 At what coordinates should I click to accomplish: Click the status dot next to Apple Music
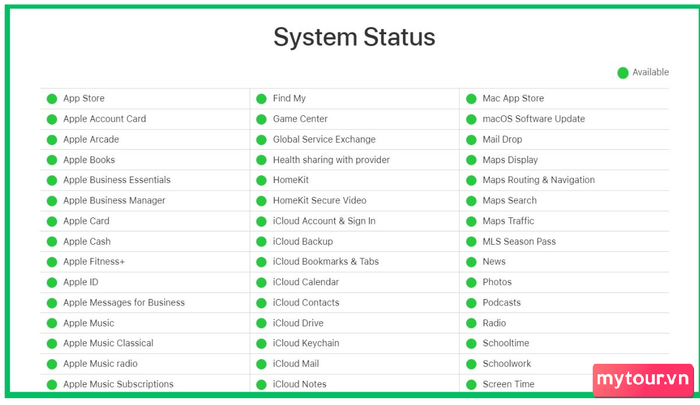pos(51,323)
